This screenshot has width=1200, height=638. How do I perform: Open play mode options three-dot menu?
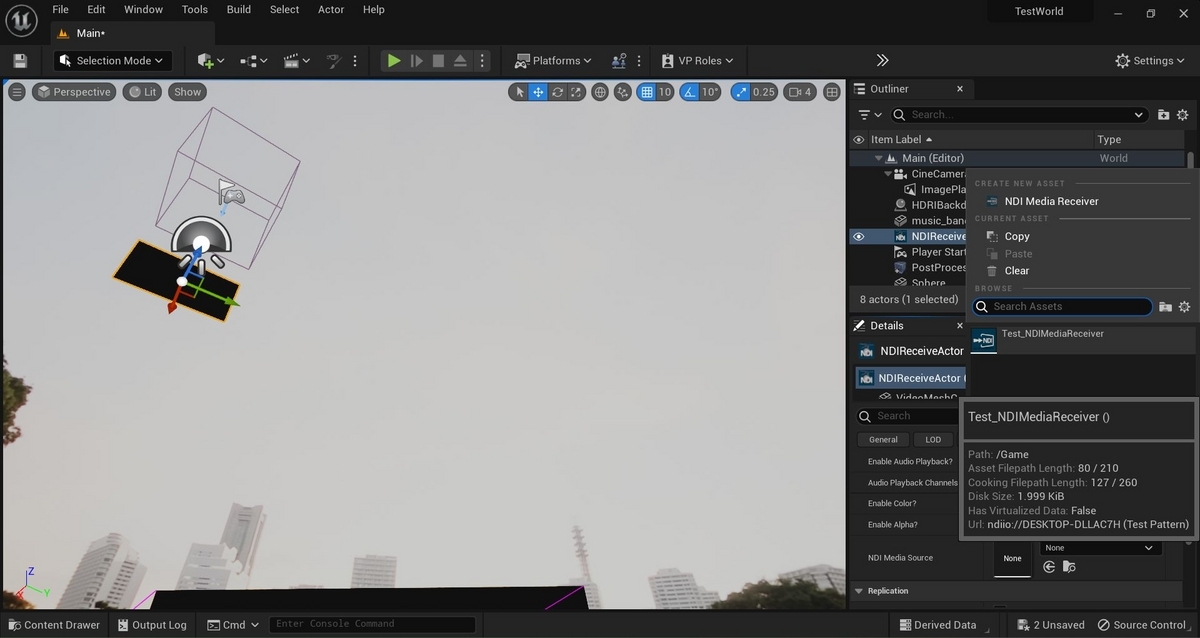[x=483, y=61]
